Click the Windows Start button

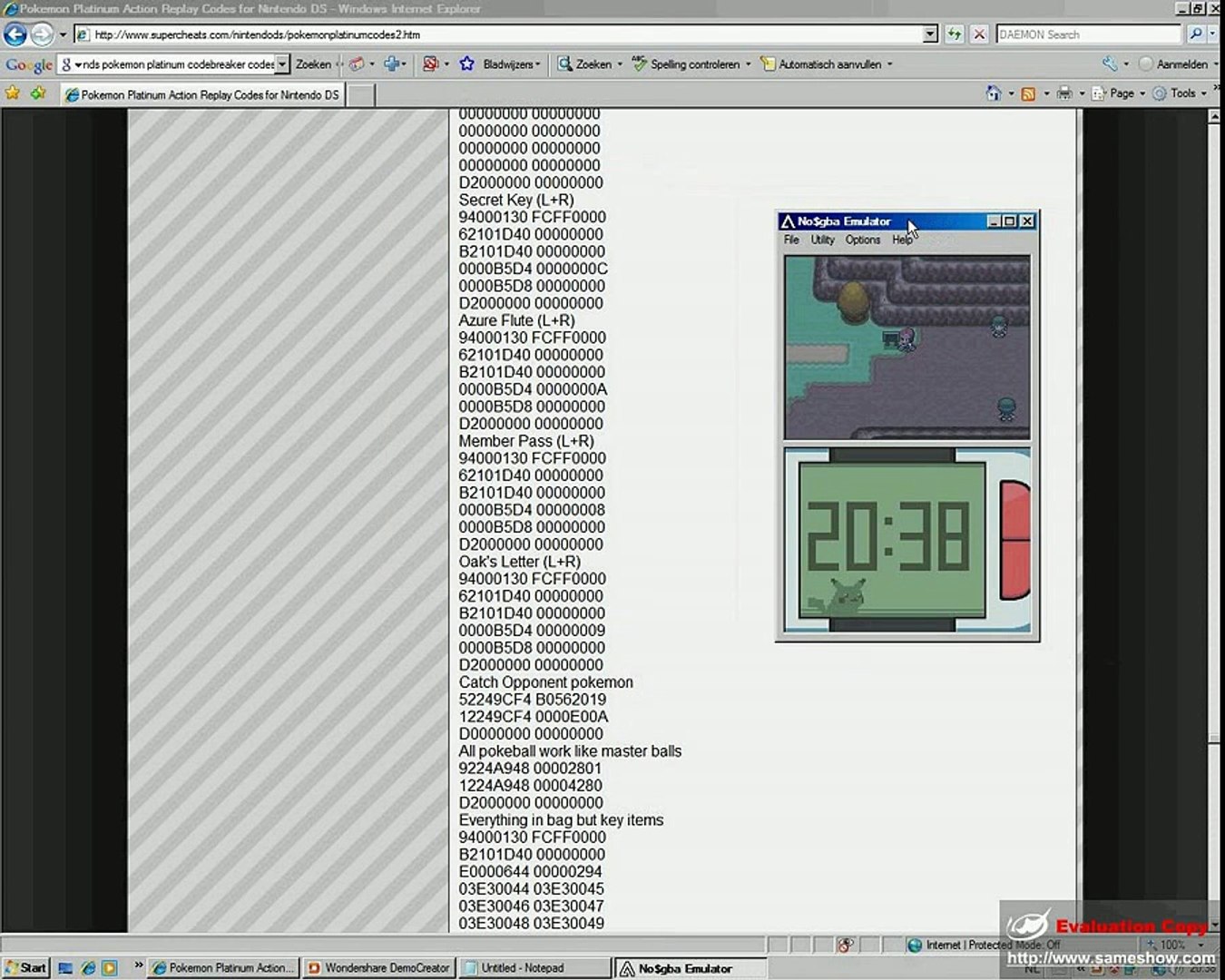(25, 968)
